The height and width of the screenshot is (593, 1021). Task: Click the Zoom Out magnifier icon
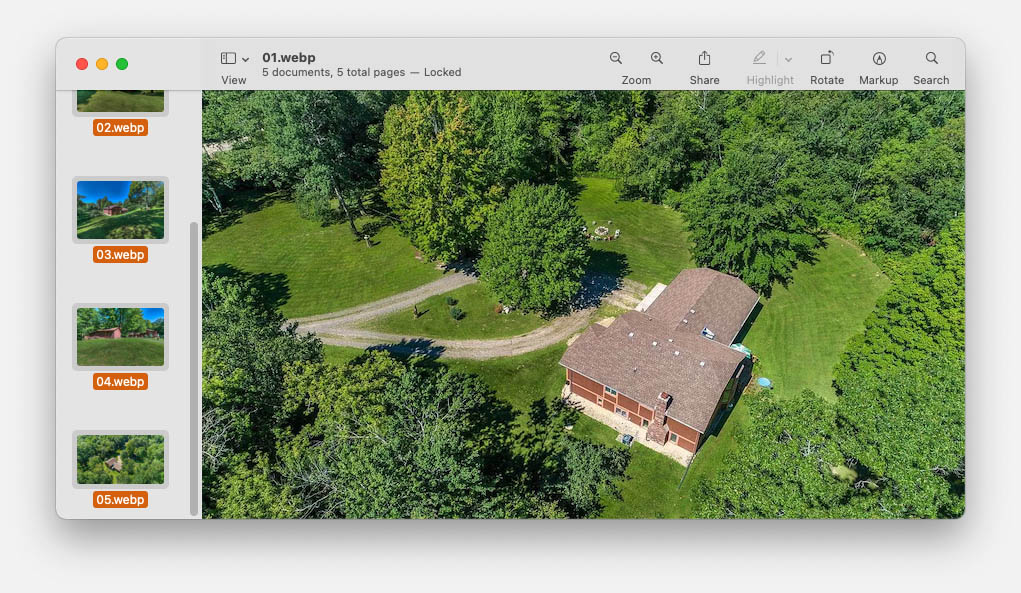pyautogui.click(x=616, y=59)
